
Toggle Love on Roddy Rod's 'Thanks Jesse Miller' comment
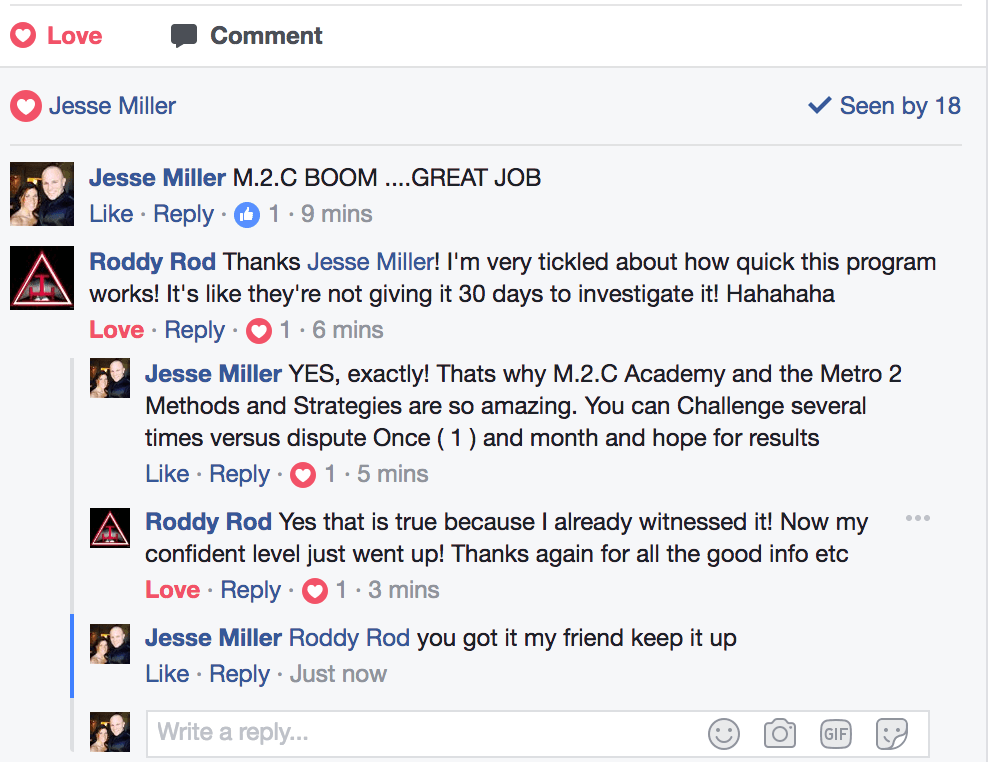pos(116,330)
